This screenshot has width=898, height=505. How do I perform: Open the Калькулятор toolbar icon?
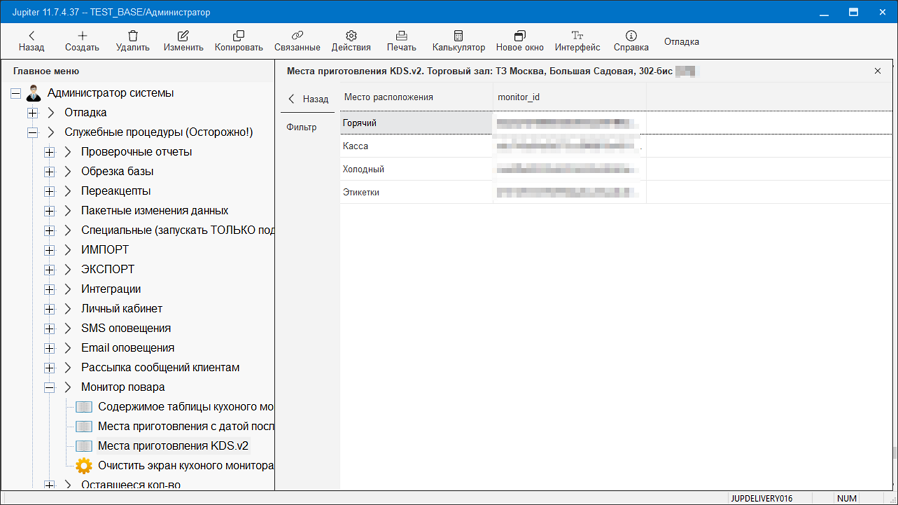tap(458, 36)
